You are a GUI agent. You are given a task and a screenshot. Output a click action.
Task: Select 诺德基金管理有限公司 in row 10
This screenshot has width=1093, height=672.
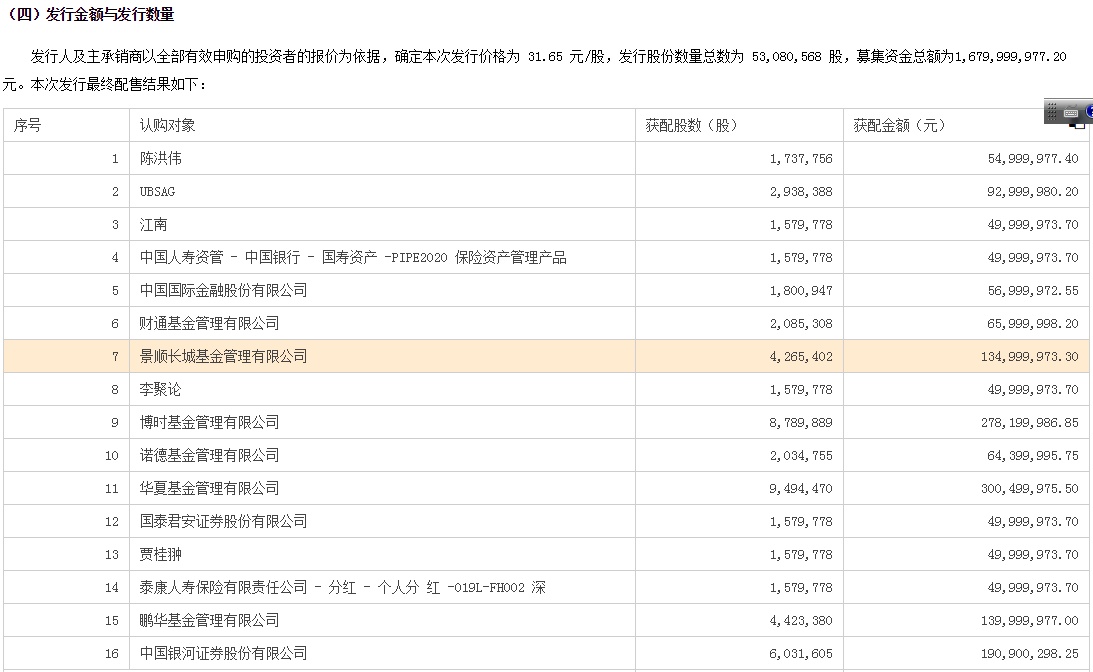click(209, 455)
